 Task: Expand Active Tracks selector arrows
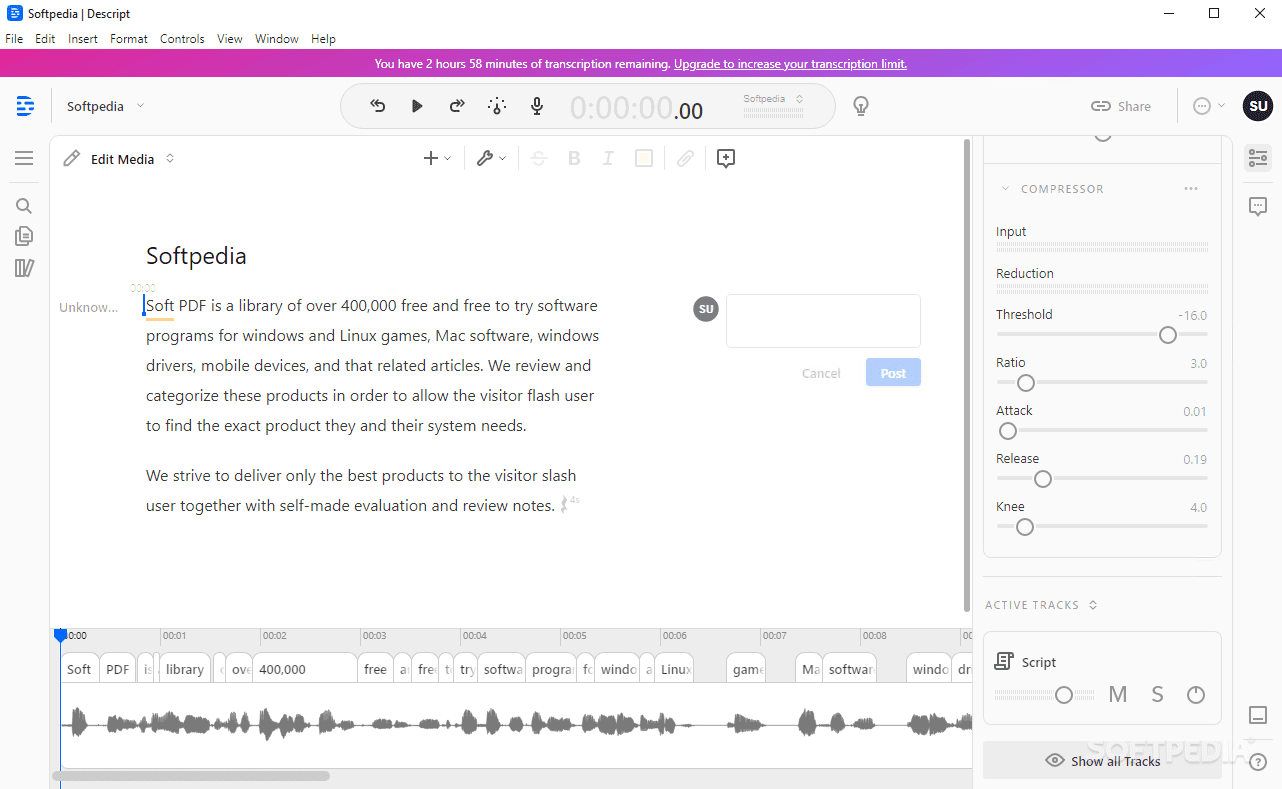coord(1093,605)
